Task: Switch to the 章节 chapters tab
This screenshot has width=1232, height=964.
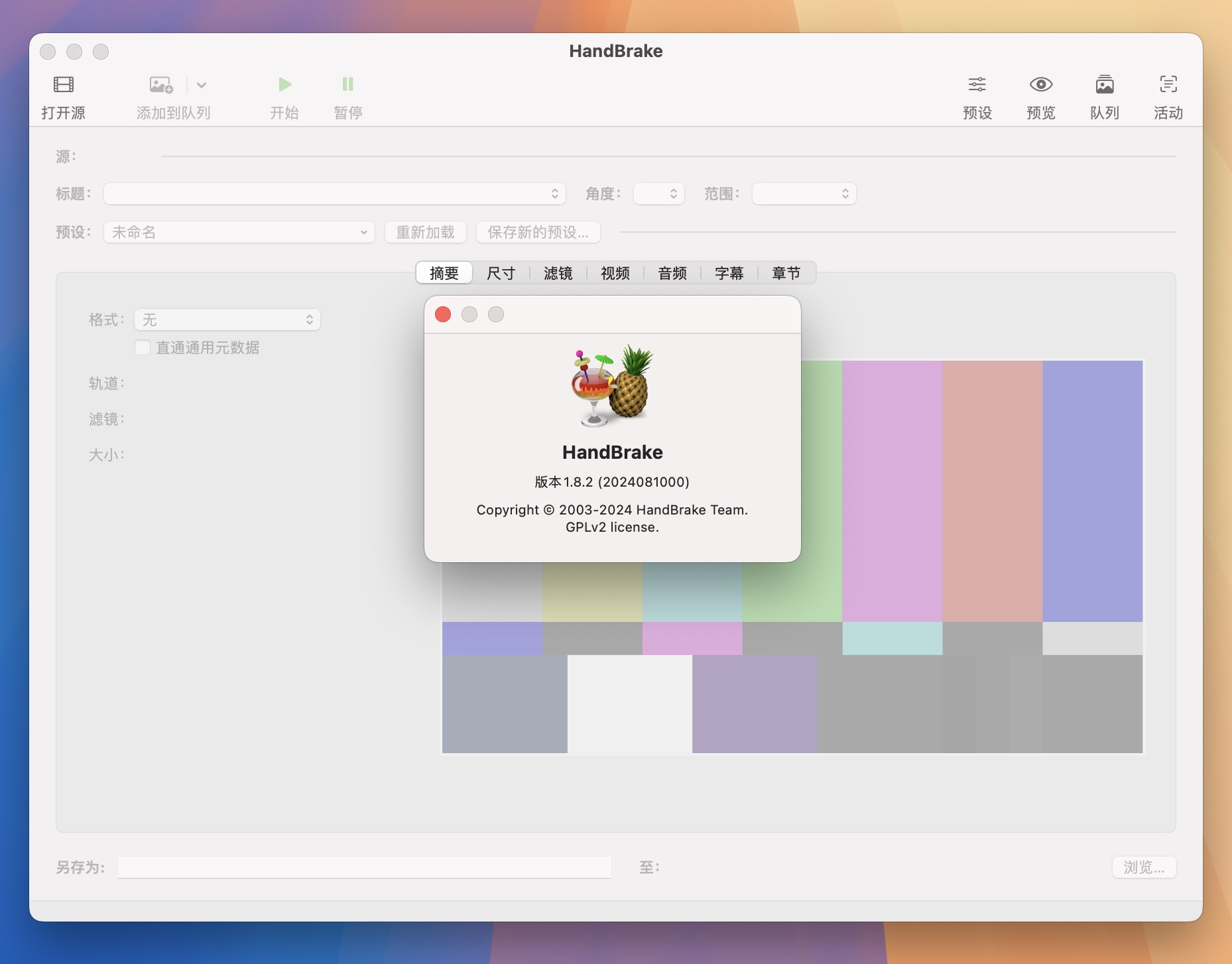Action: (x=786, y=273)
